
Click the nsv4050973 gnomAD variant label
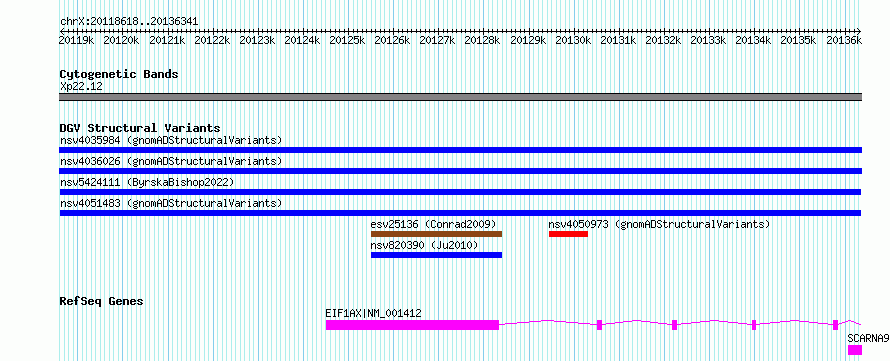(x=659, y=224)
